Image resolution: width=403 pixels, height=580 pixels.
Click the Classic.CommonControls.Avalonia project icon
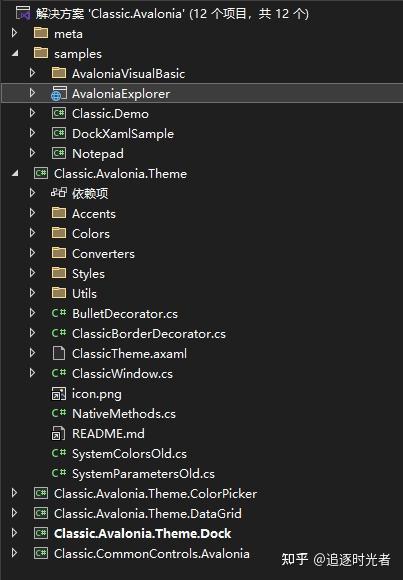pyautogui.click(x=41, y=553)
